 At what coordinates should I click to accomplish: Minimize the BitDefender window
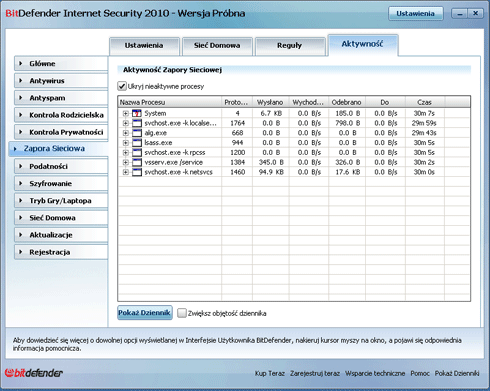tap(460, 14)
